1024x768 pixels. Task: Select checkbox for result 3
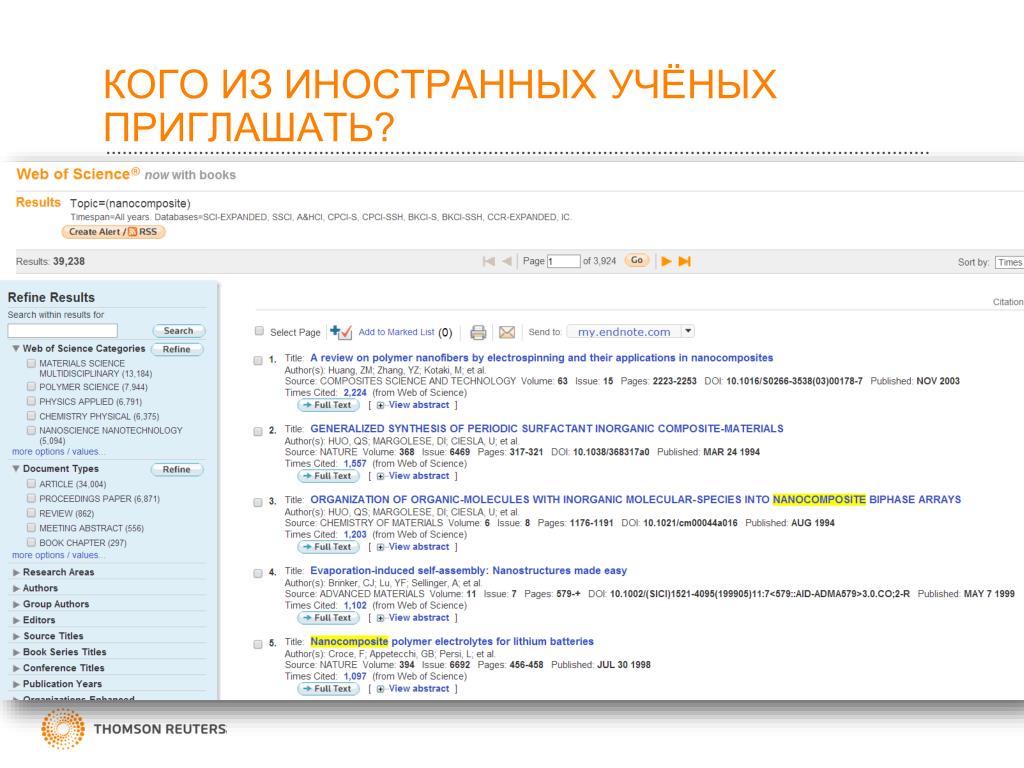258,502
